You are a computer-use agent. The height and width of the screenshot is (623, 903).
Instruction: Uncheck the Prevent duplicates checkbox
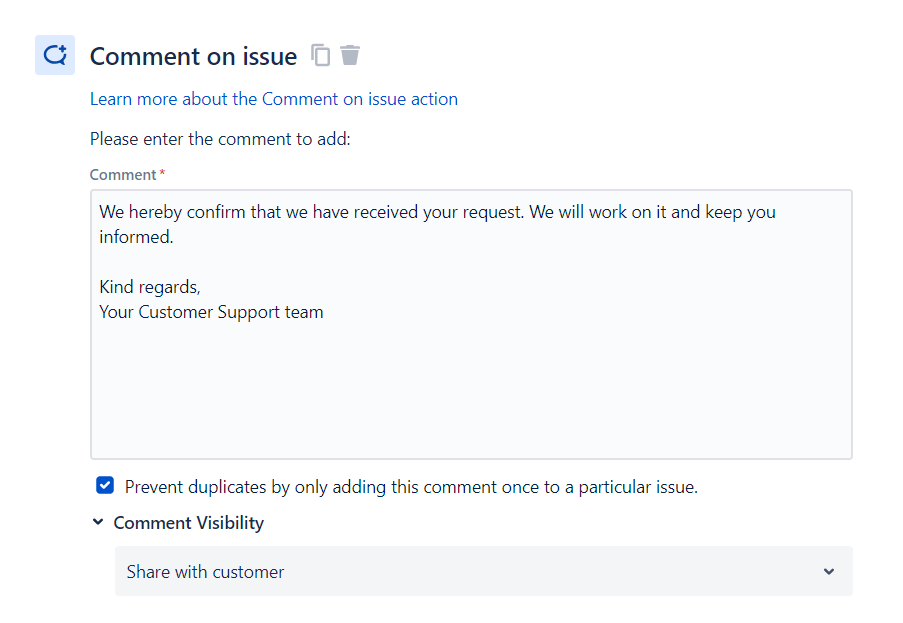105,486
